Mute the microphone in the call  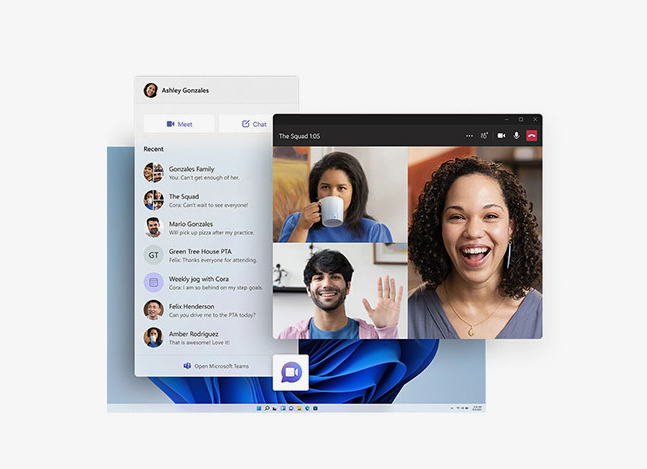pos(516,136)
